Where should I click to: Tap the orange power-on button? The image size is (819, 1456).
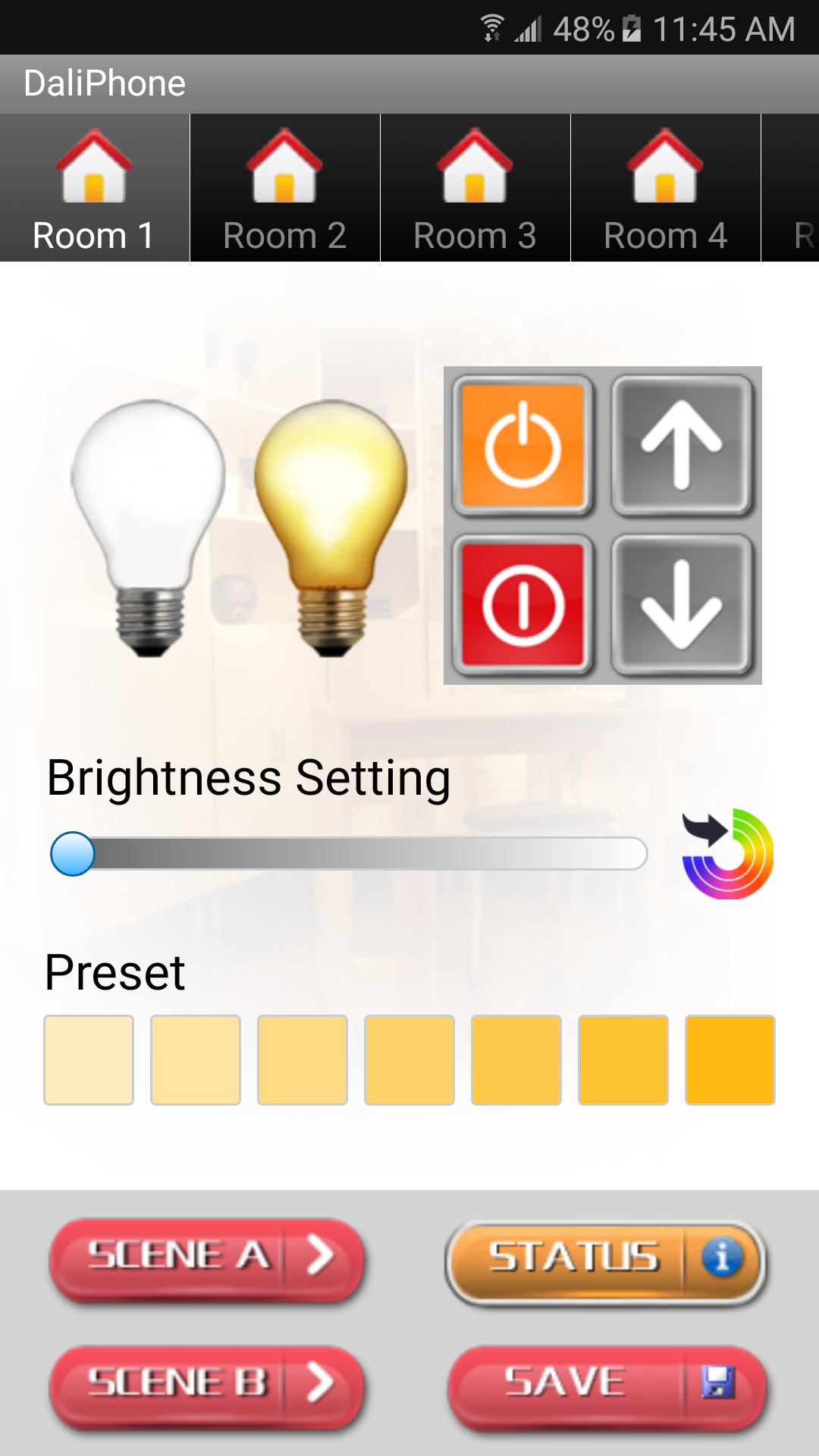point(523,447)
